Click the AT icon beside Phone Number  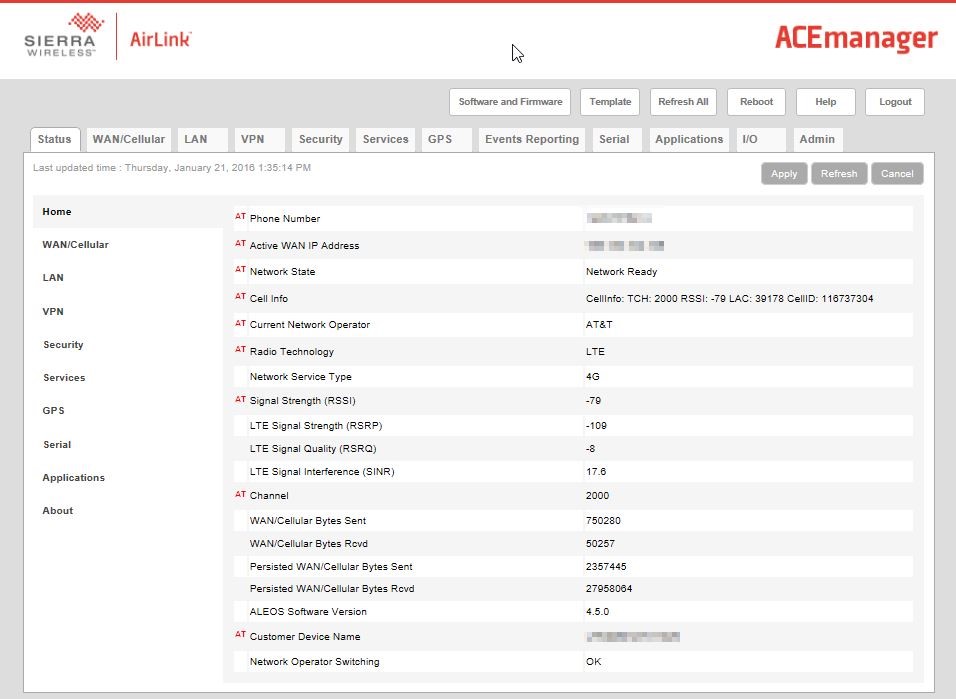point(240,217)
